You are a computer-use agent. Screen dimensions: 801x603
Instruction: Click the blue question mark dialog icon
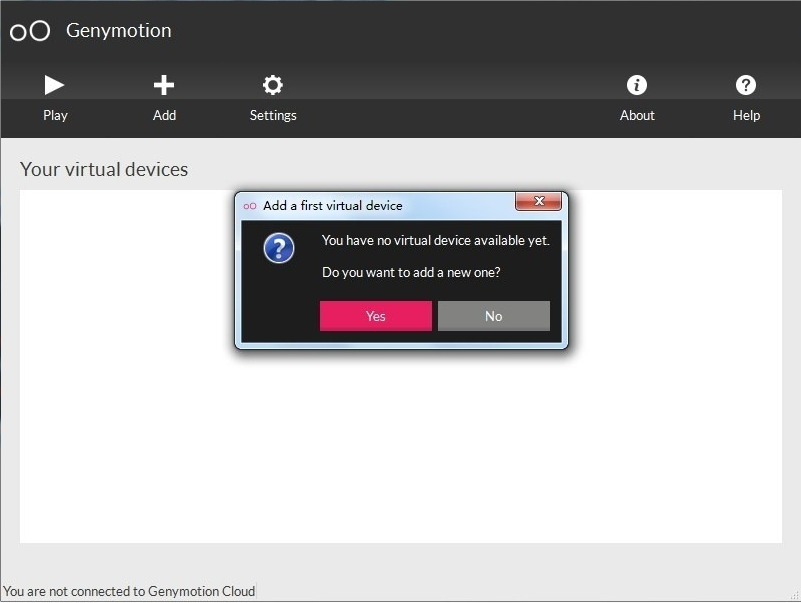(x=279, y=248)
